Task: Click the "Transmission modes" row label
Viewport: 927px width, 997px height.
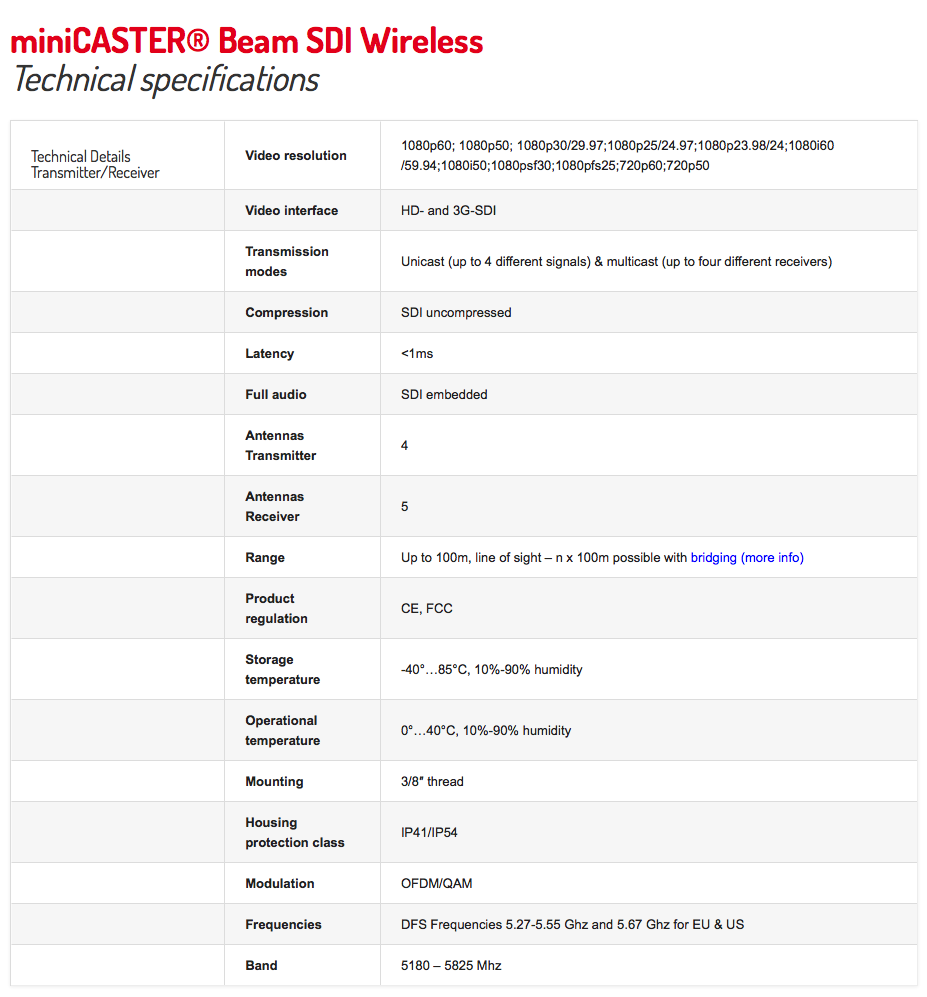Action: 287,262
